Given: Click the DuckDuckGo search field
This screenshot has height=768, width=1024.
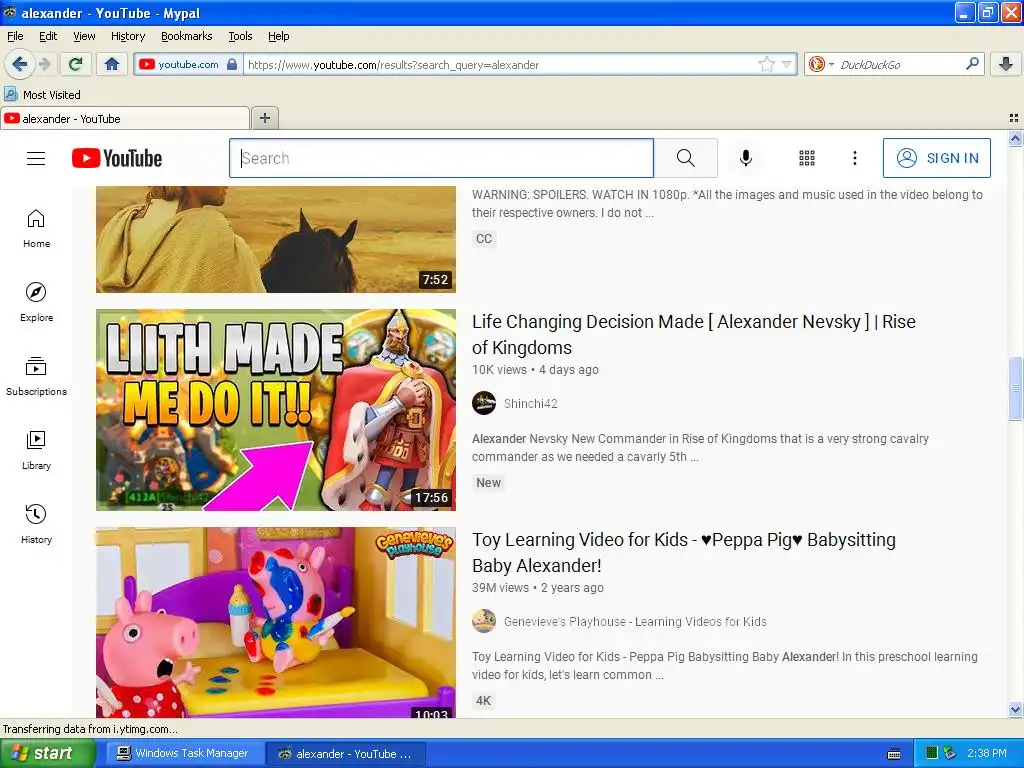Looking at the screenshot, I should [900, 65].
